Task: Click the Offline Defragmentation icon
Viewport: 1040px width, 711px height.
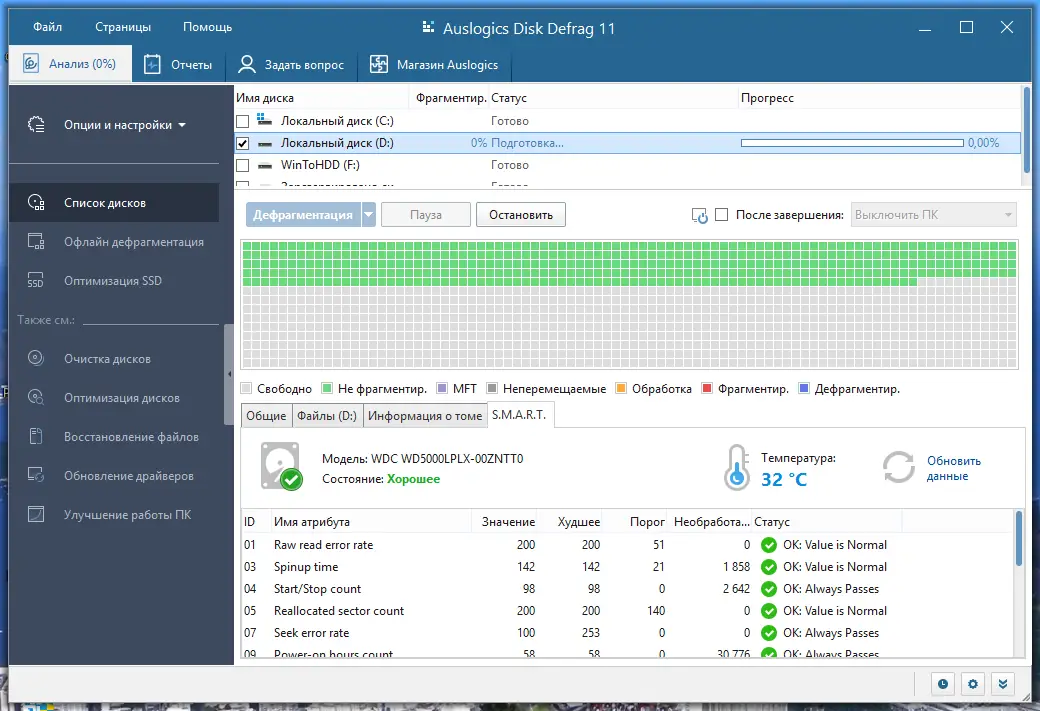Action: pyautogui.click(x=36, y=242)
